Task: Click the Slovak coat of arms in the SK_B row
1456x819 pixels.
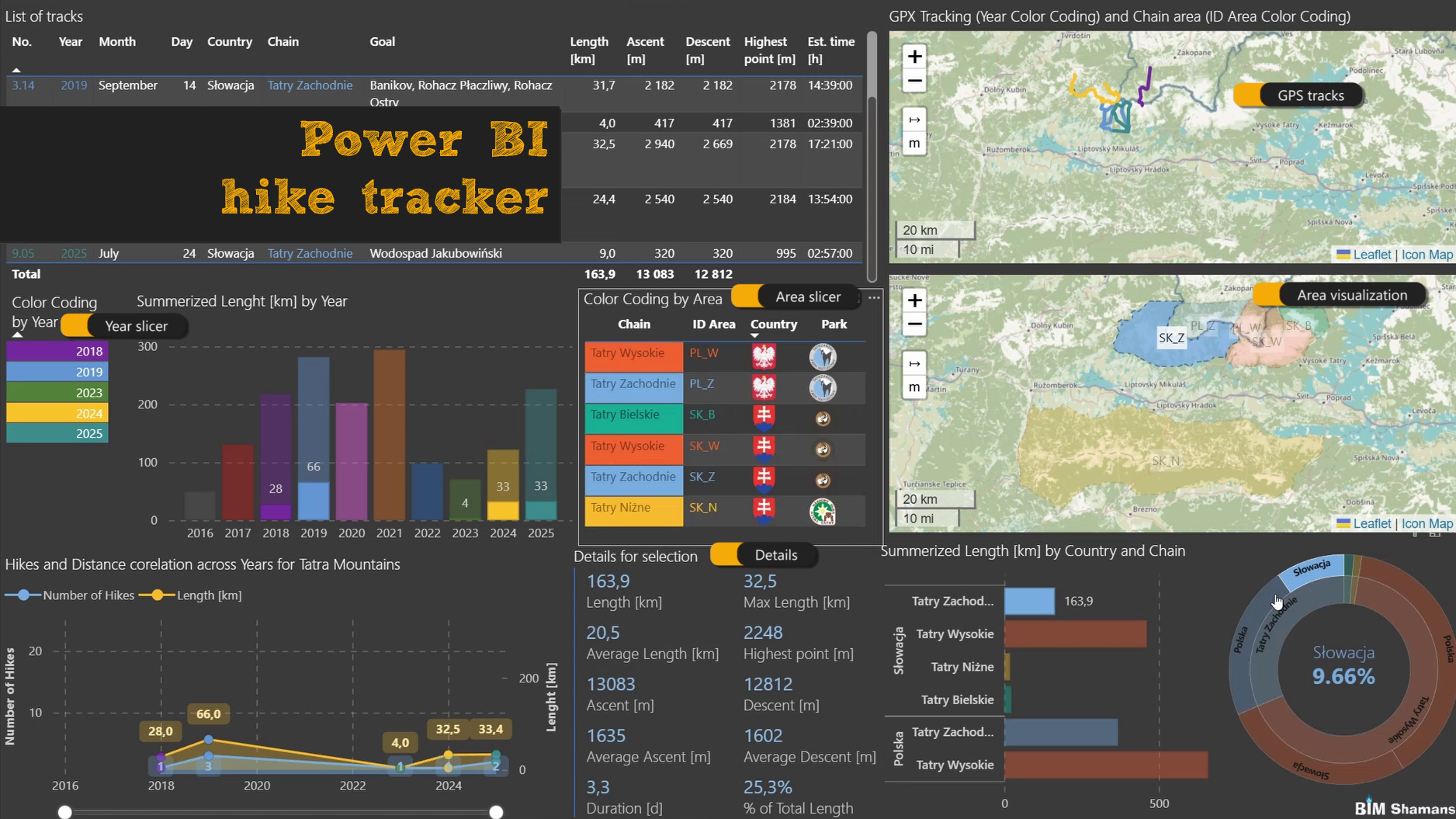Action: [x=764, y=418]
